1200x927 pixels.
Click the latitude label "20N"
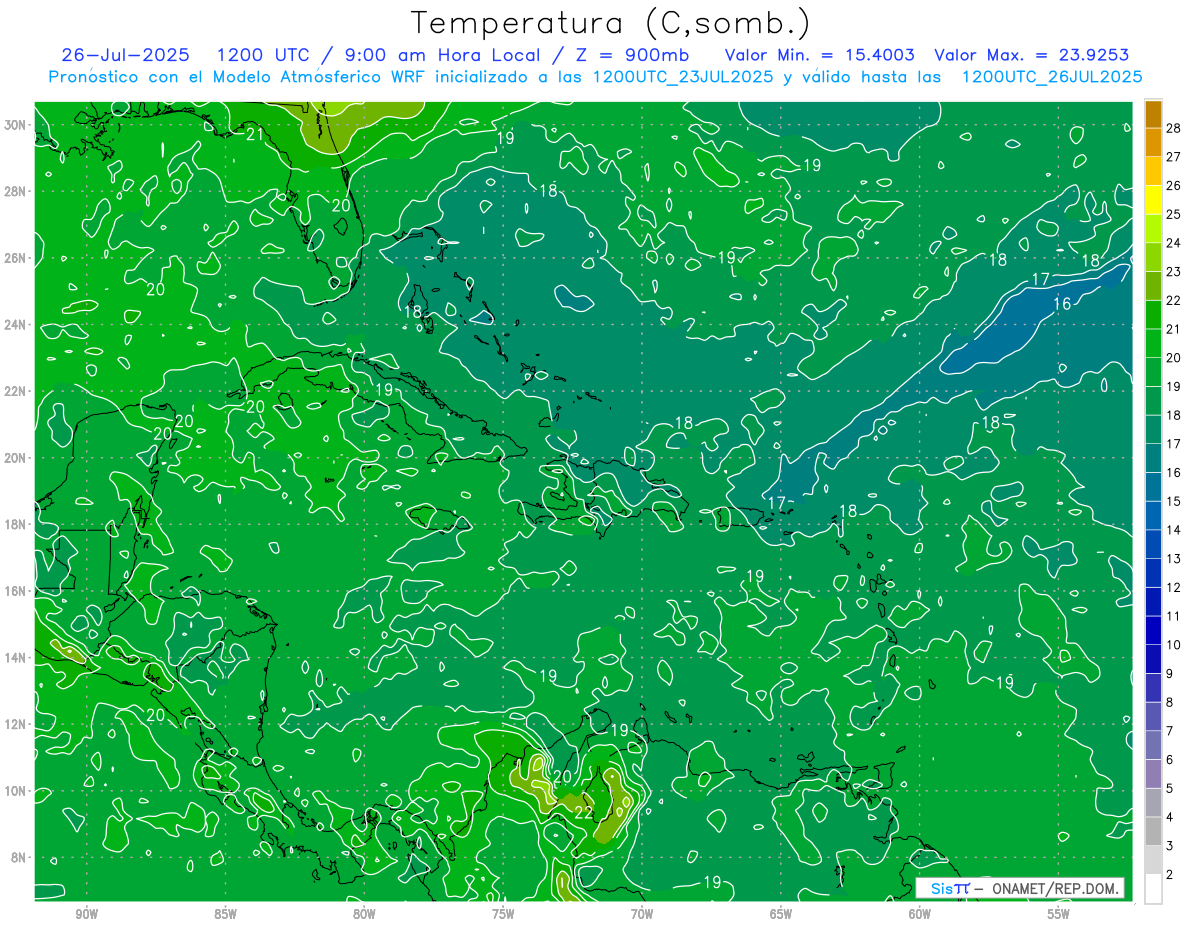[x=17, y=458]
